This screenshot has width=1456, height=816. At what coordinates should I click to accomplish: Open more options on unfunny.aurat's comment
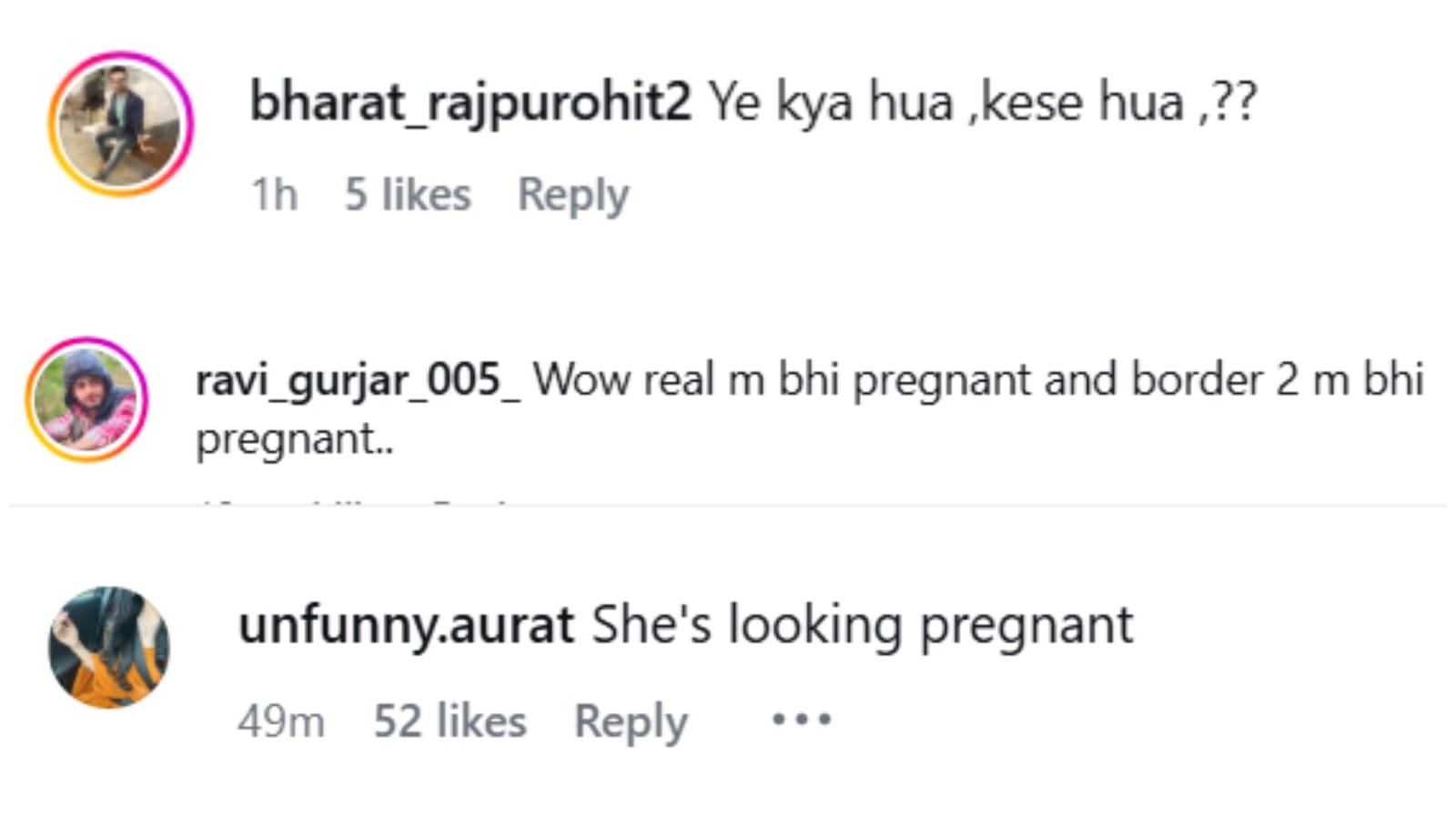tap(801, 720)
